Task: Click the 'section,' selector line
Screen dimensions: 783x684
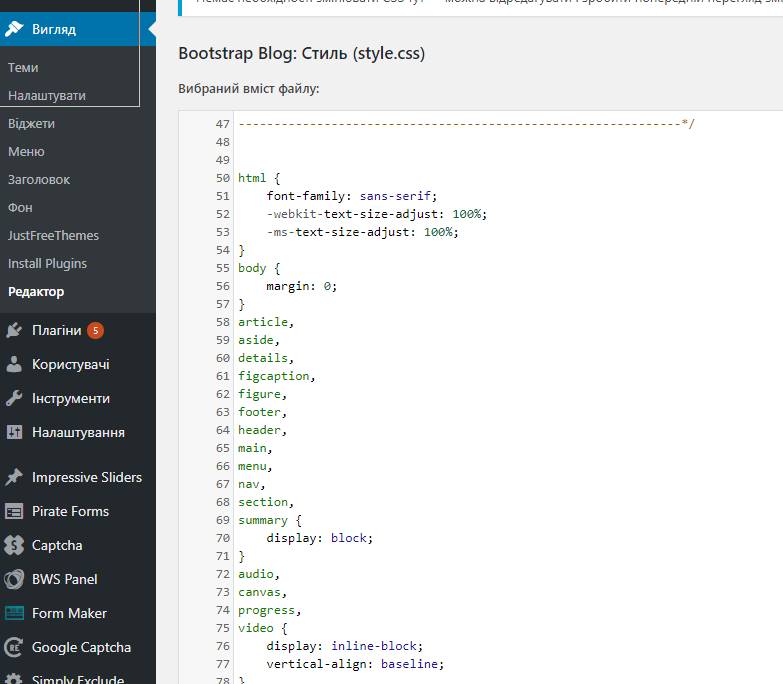Action: [266, 502]
